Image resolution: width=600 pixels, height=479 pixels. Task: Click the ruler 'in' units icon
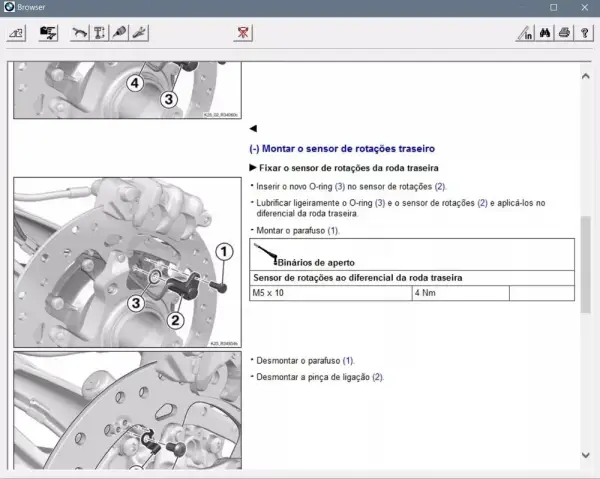click(x=525, y=33)
